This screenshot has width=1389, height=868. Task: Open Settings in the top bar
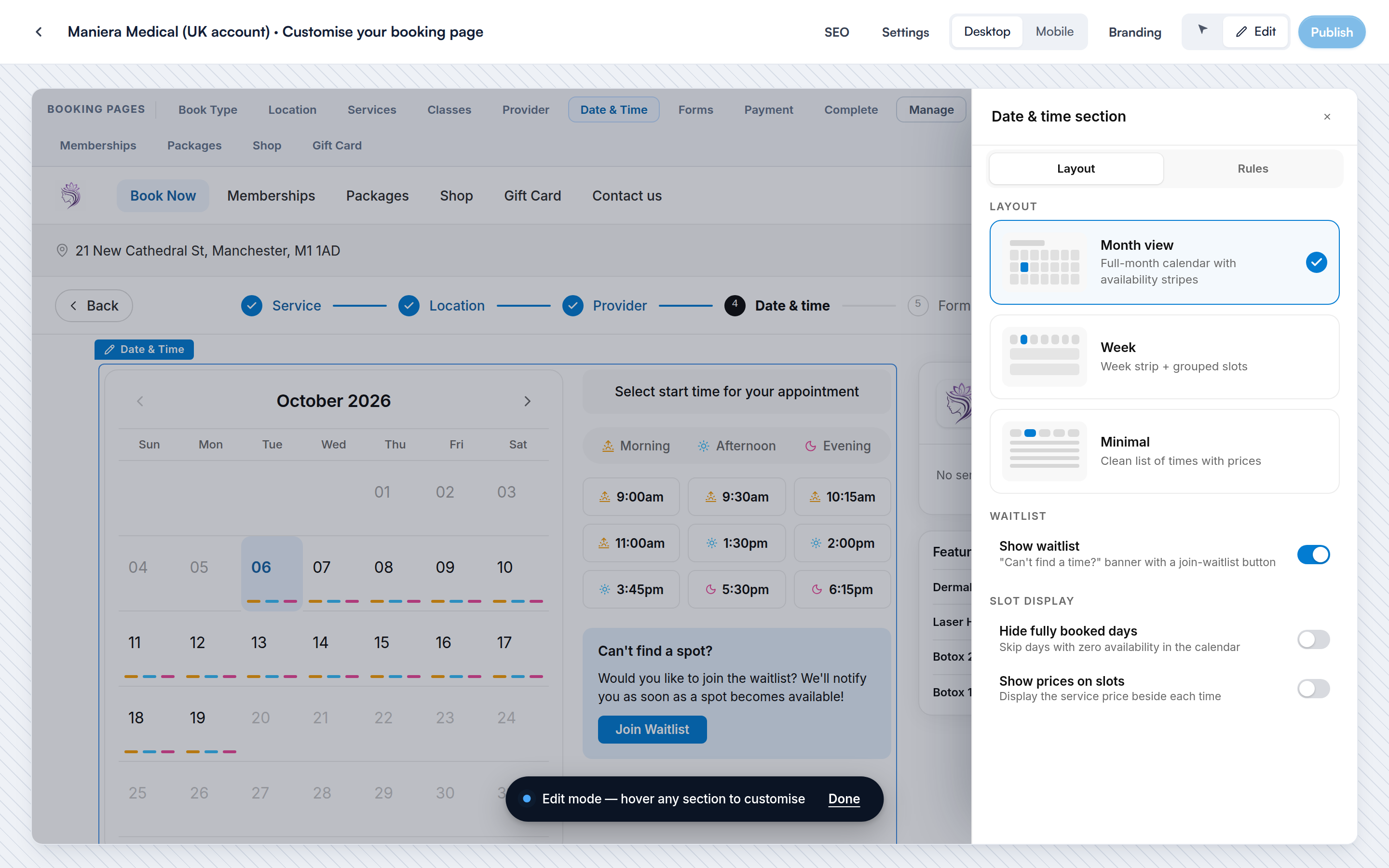905,32
